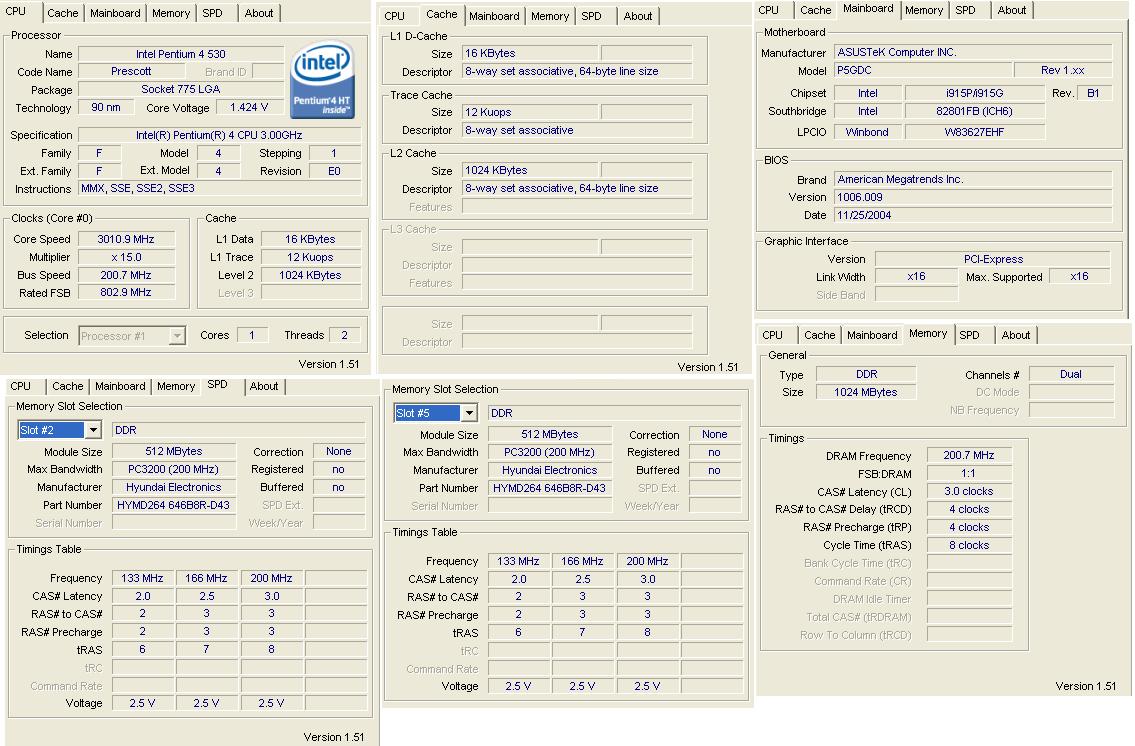Image resolution: width=1135 pixels, height=746 pixels.
Task: Click the BIOS date 11/25/2004 field
Action: coord(972,215)
